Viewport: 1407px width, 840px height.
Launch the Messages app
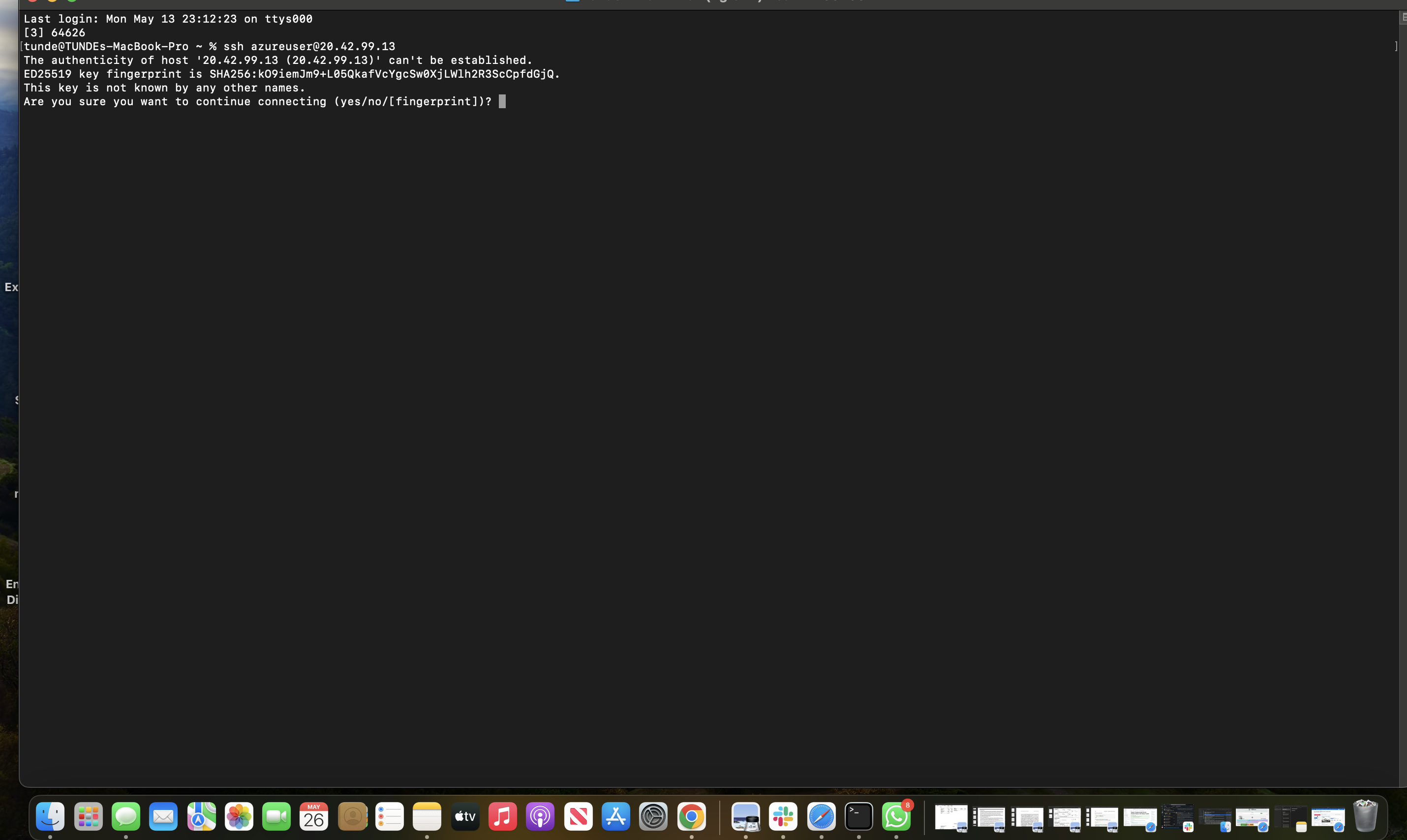pos(126,816)
